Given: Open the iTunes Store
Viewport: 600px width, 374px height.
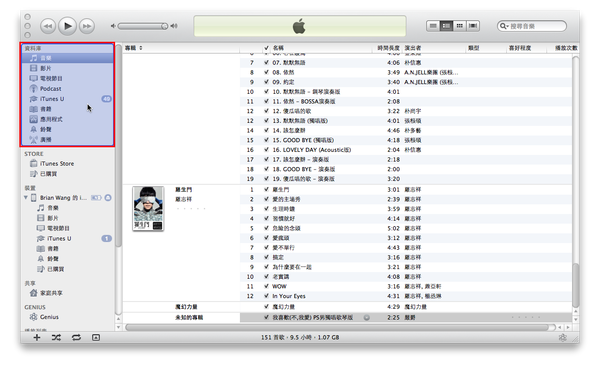Looking at the screenshot, I should pos(57,163).
